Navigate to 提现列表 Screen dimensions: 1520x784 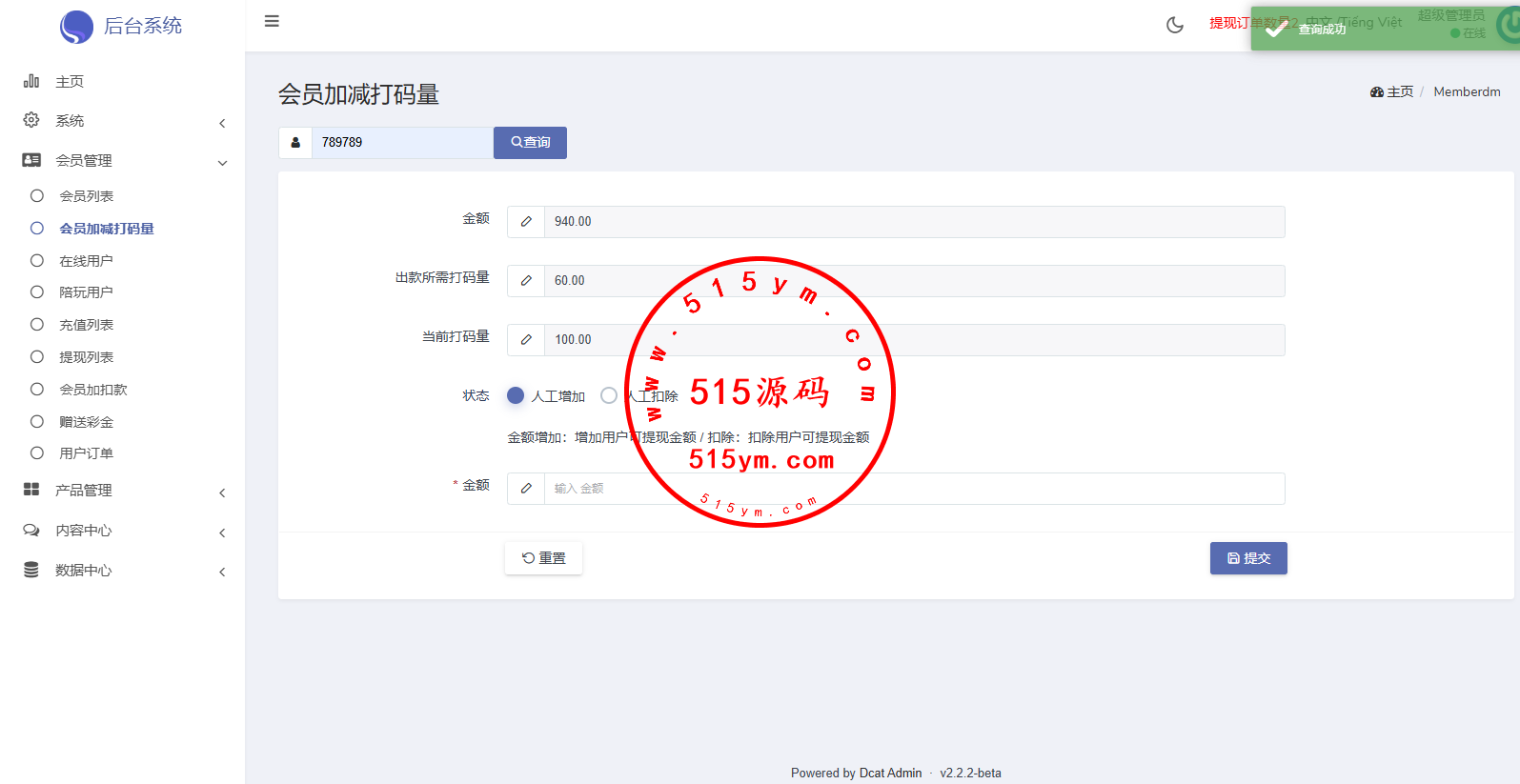87,357
